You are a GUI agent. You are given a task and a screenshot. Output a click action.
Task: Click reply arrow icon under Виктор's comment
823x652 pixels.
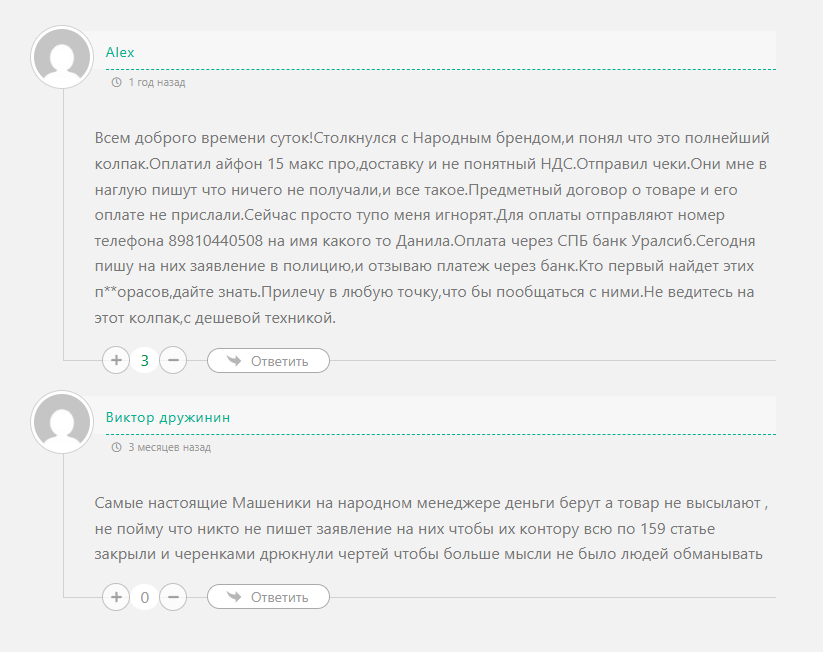[234, 597]
